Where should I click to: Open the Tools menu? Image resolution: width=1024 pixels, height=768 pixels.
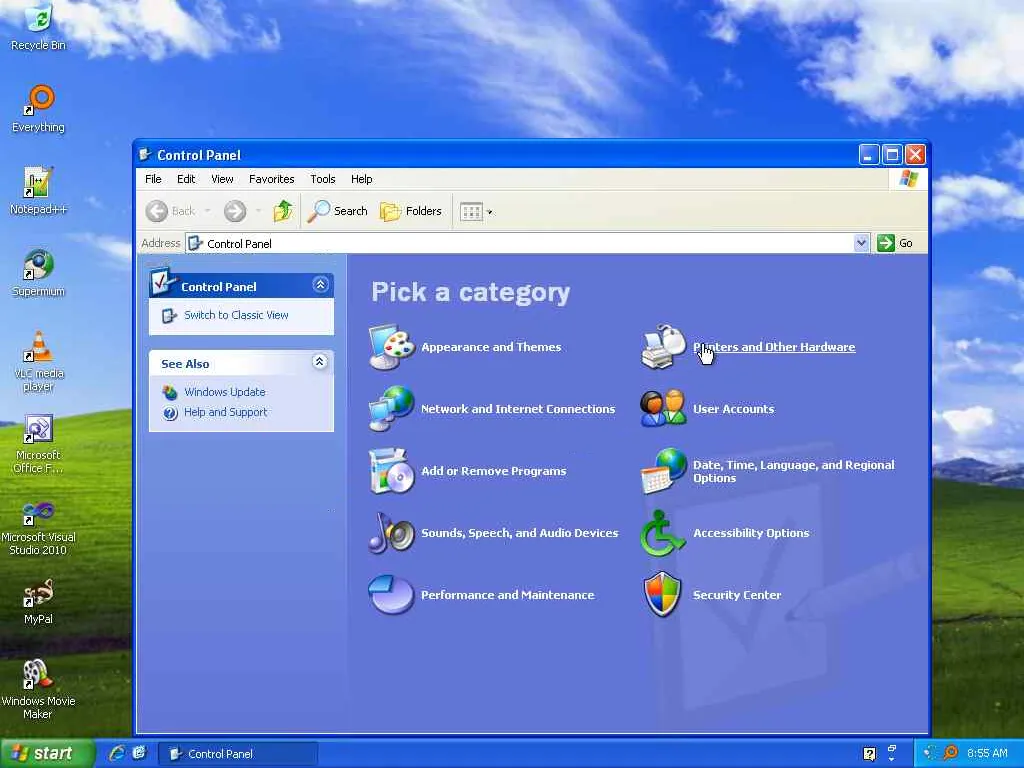click(323, 179)
